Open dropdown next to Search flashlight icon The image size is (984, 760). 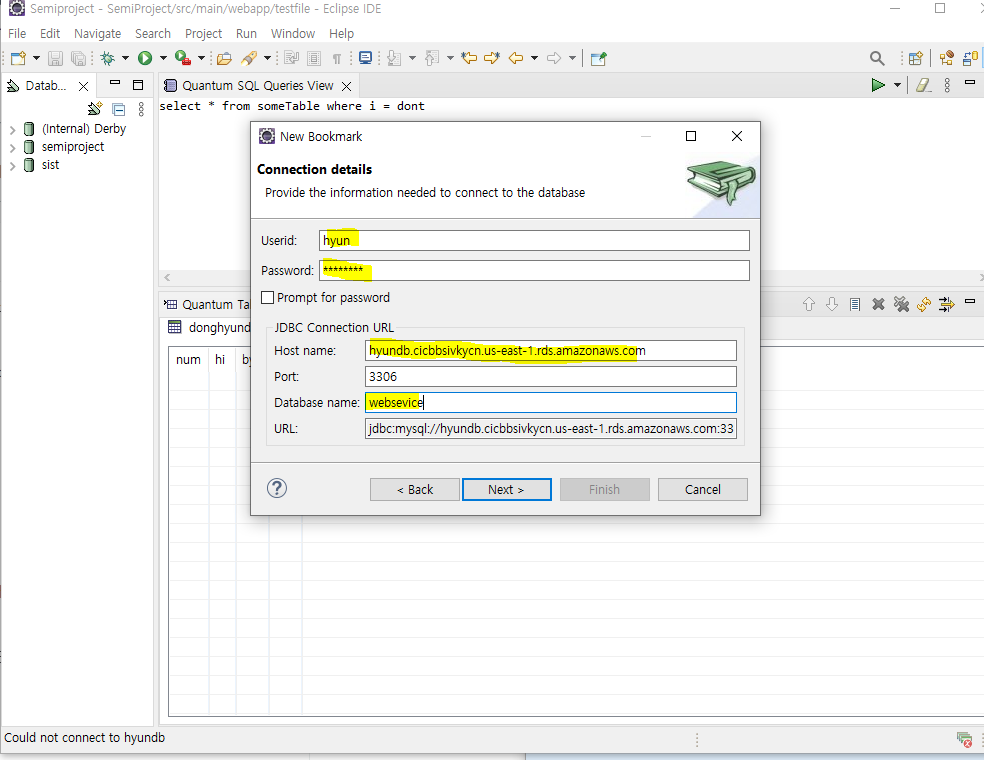point(267,58)
